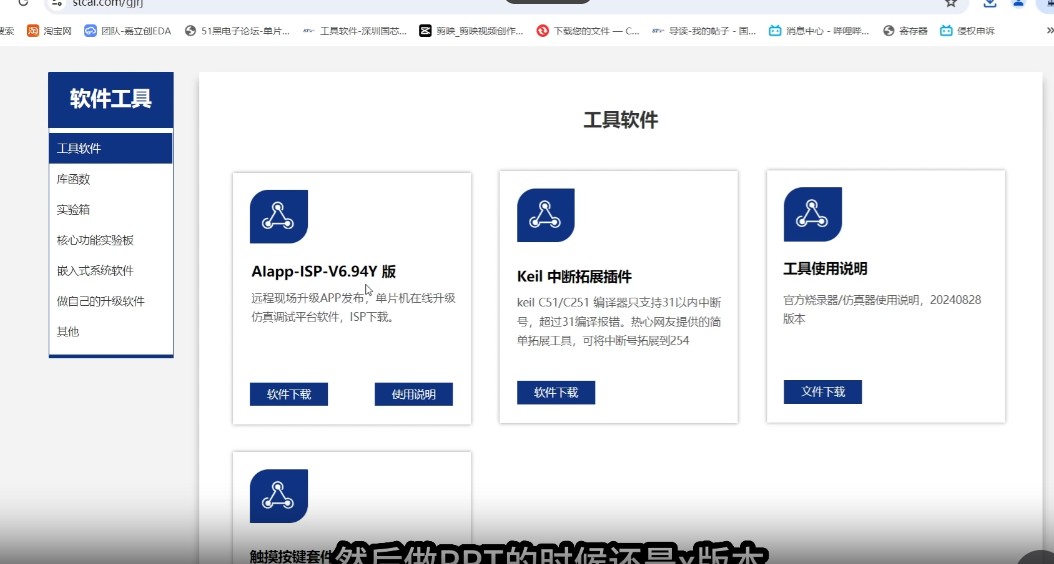Open the browser profile icon
Screen dimensions: 1054x564
pyautogui.click(x=1018, y=3)
